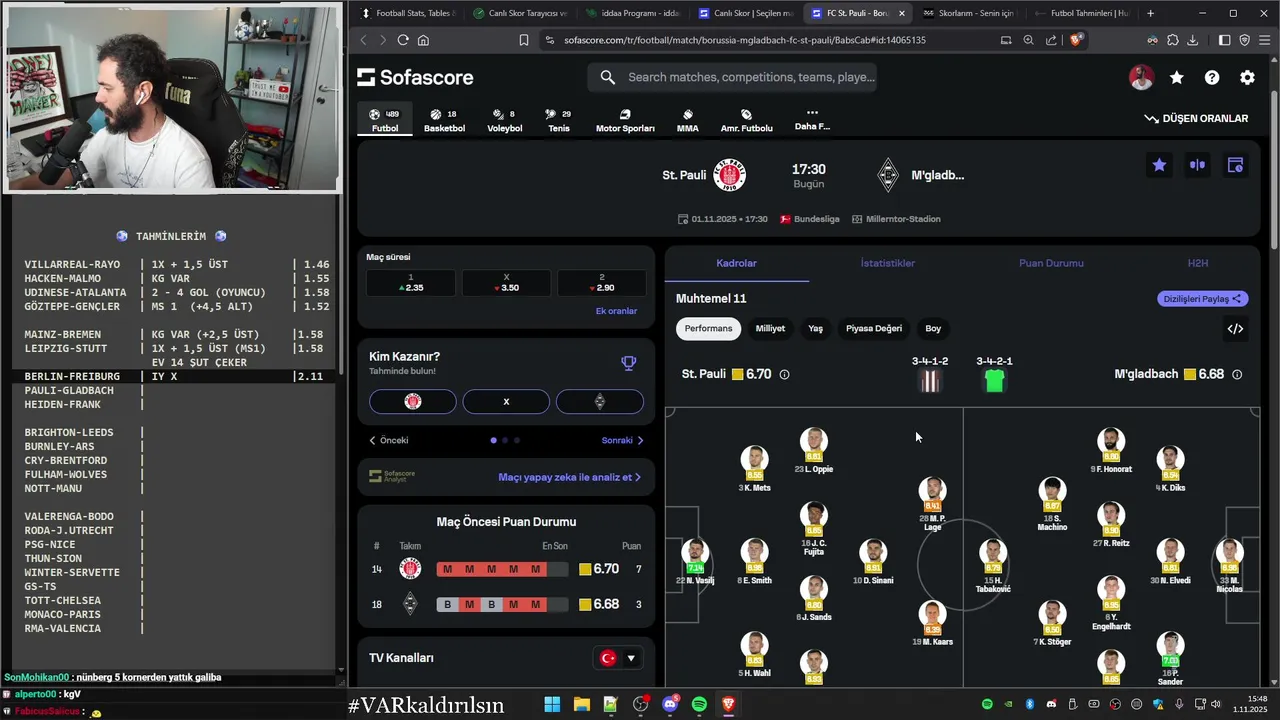Go to browser home page
This screenshot has width=1280, height=720.
point(423,40)
